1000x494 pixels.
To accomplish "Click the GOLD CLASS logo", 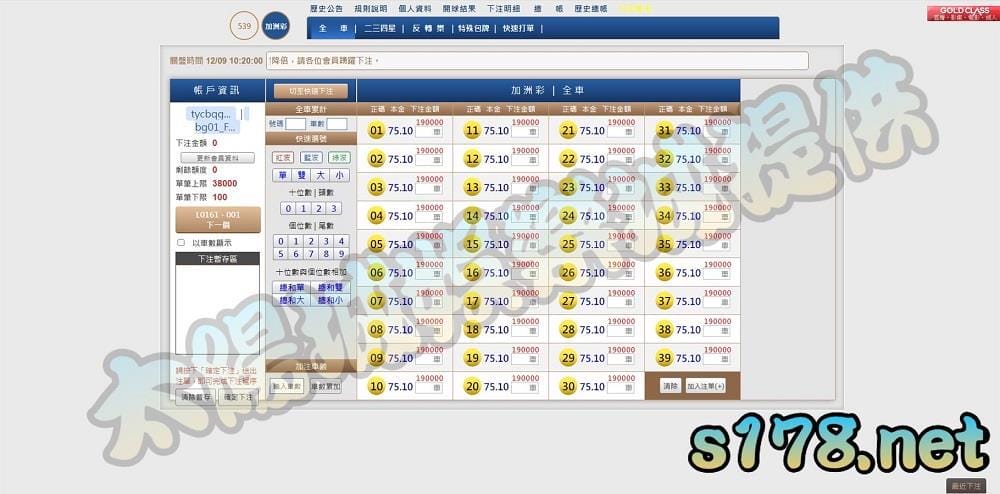I will pos(963,13).
